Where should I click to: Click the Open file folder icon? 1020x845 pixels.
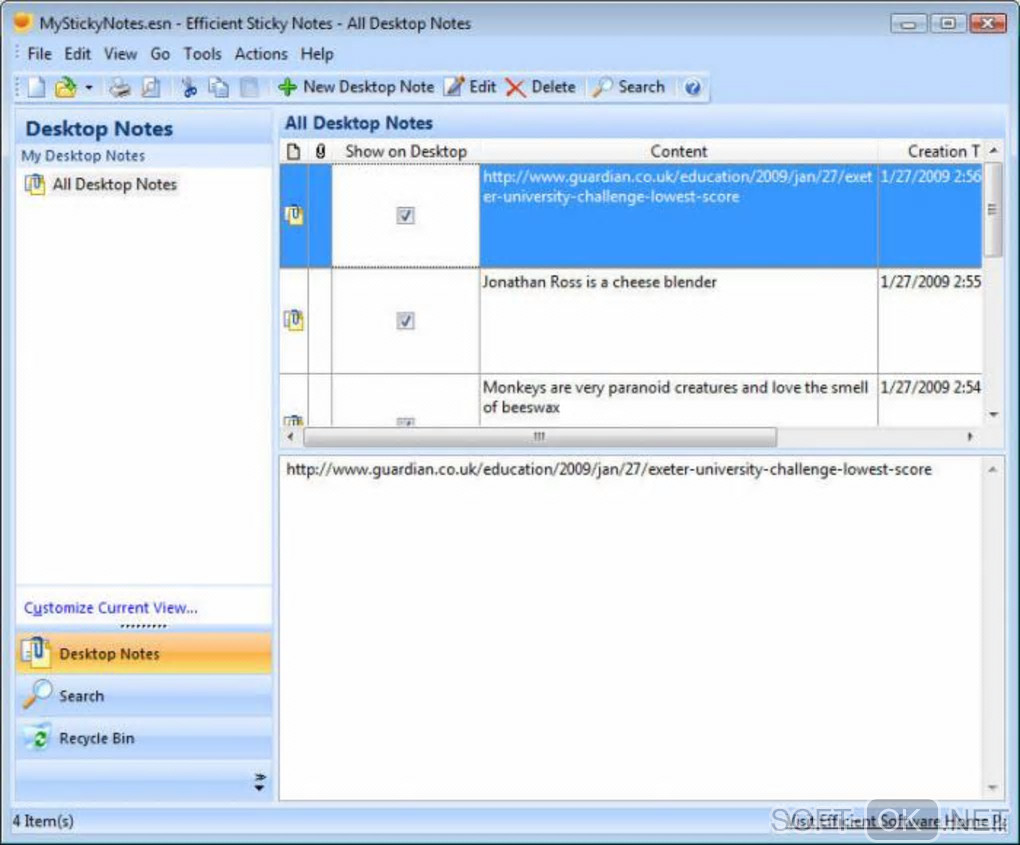coord(66,87)
